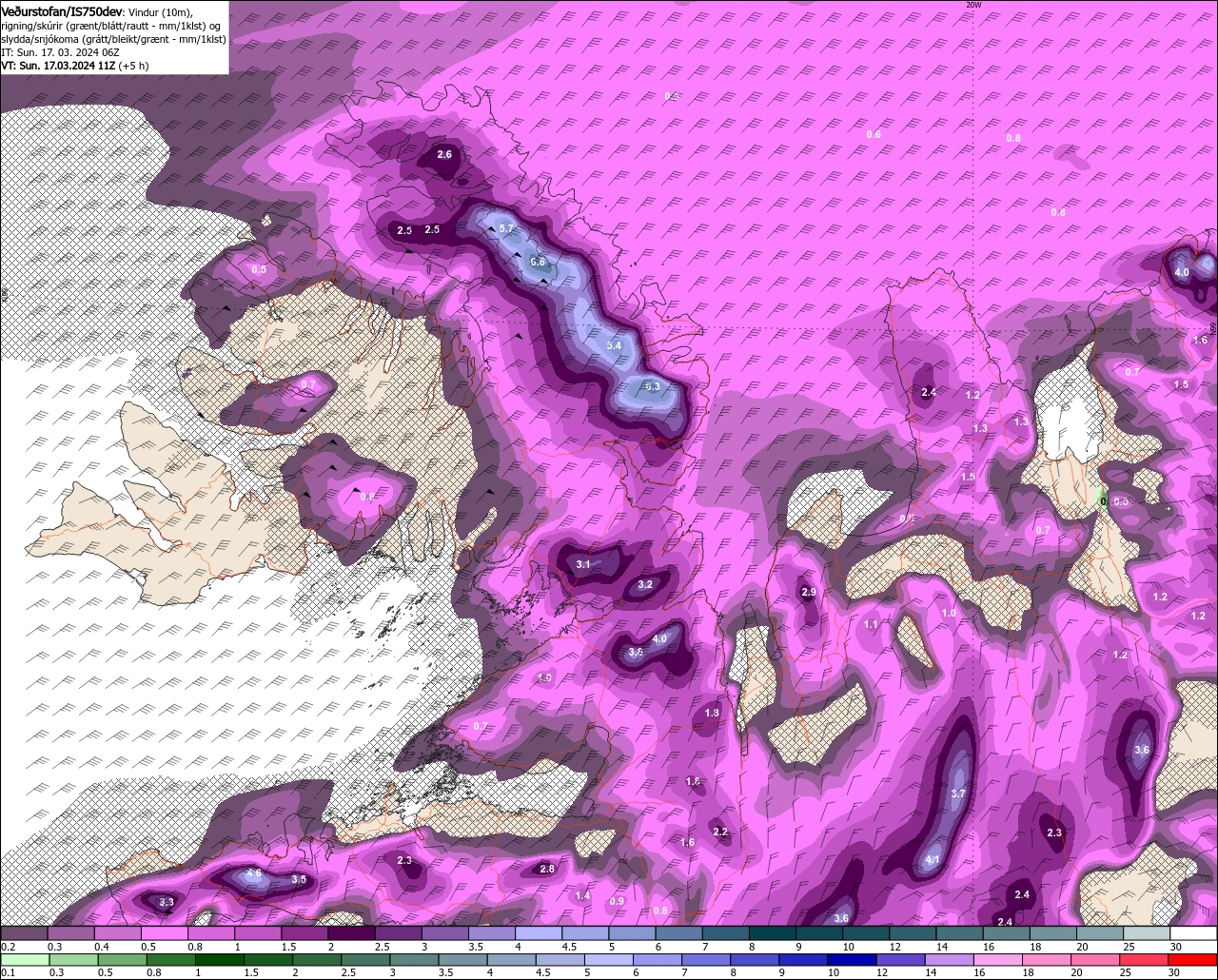Click the 'VT: Sun. 17.03.2024 11Z' line
Viewport: 1218px width, 980px height.
coord(58,66)
